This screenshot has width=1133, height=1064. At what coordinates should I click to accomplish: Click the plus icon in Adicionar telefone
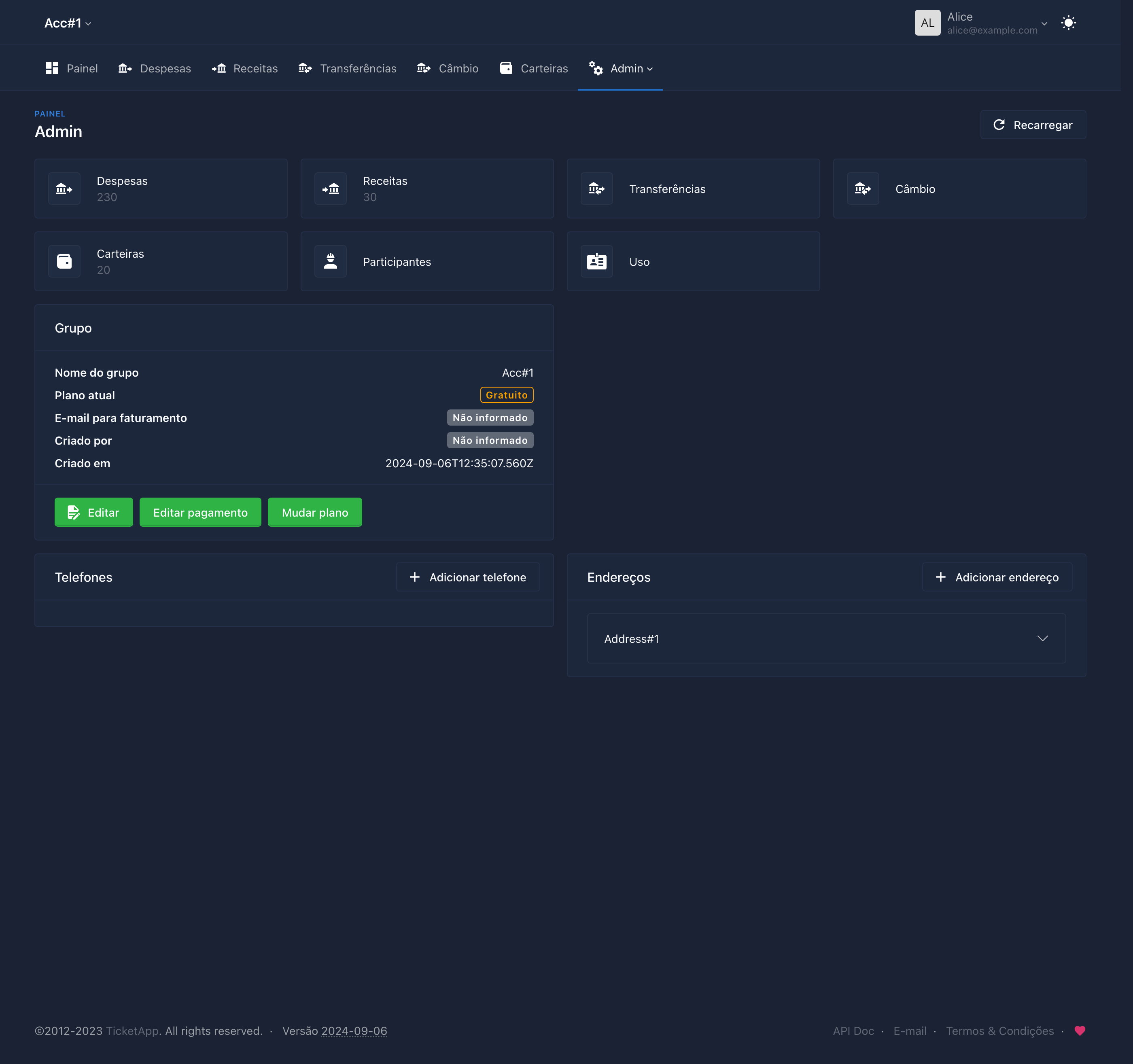pos(415,577)
